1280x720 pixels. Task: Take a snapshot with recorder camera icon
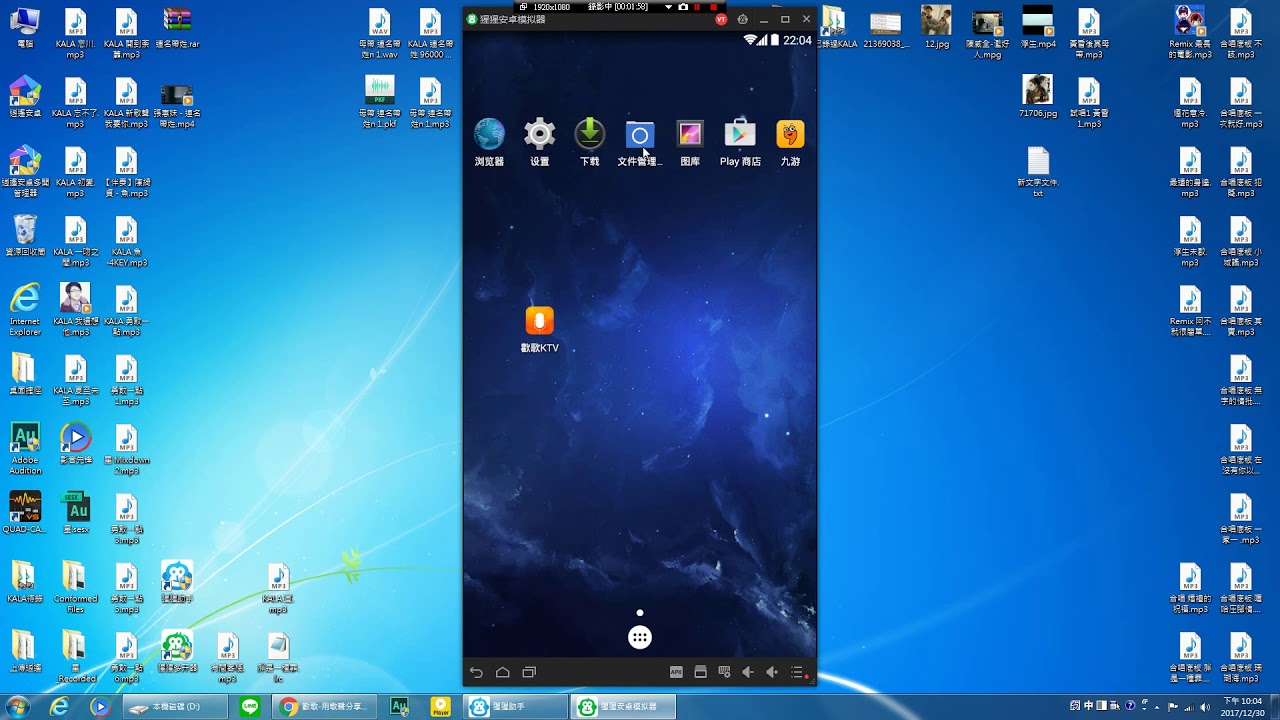tap(683, 6)
